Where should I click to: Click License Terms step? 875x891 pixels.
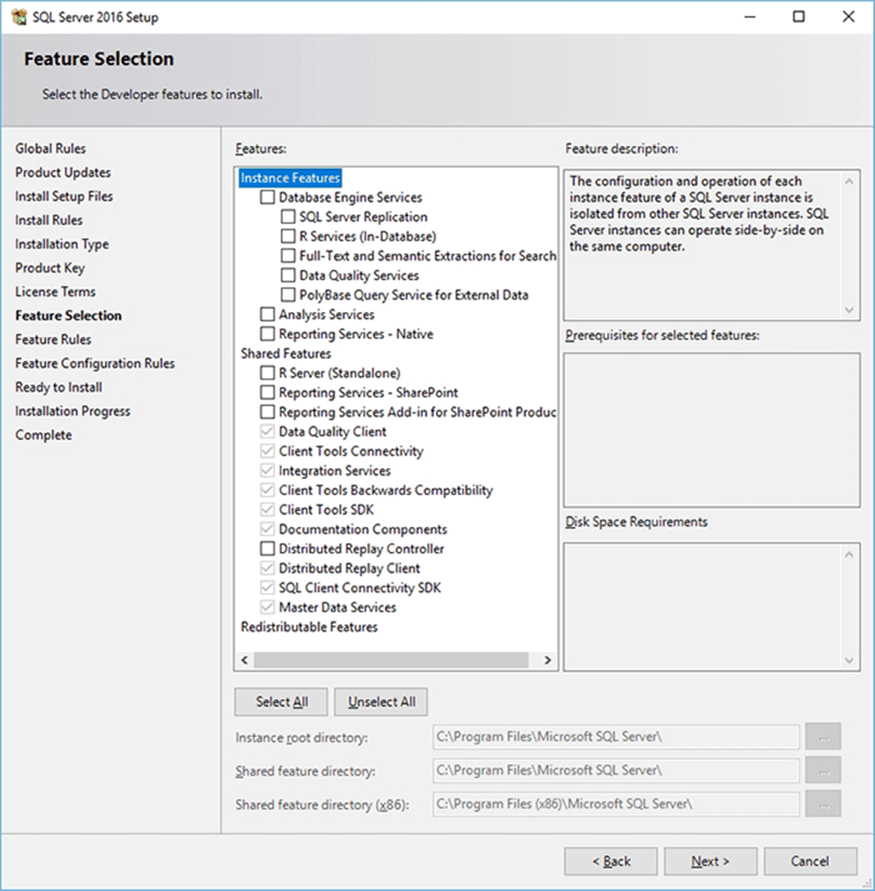tap(56, 292)
